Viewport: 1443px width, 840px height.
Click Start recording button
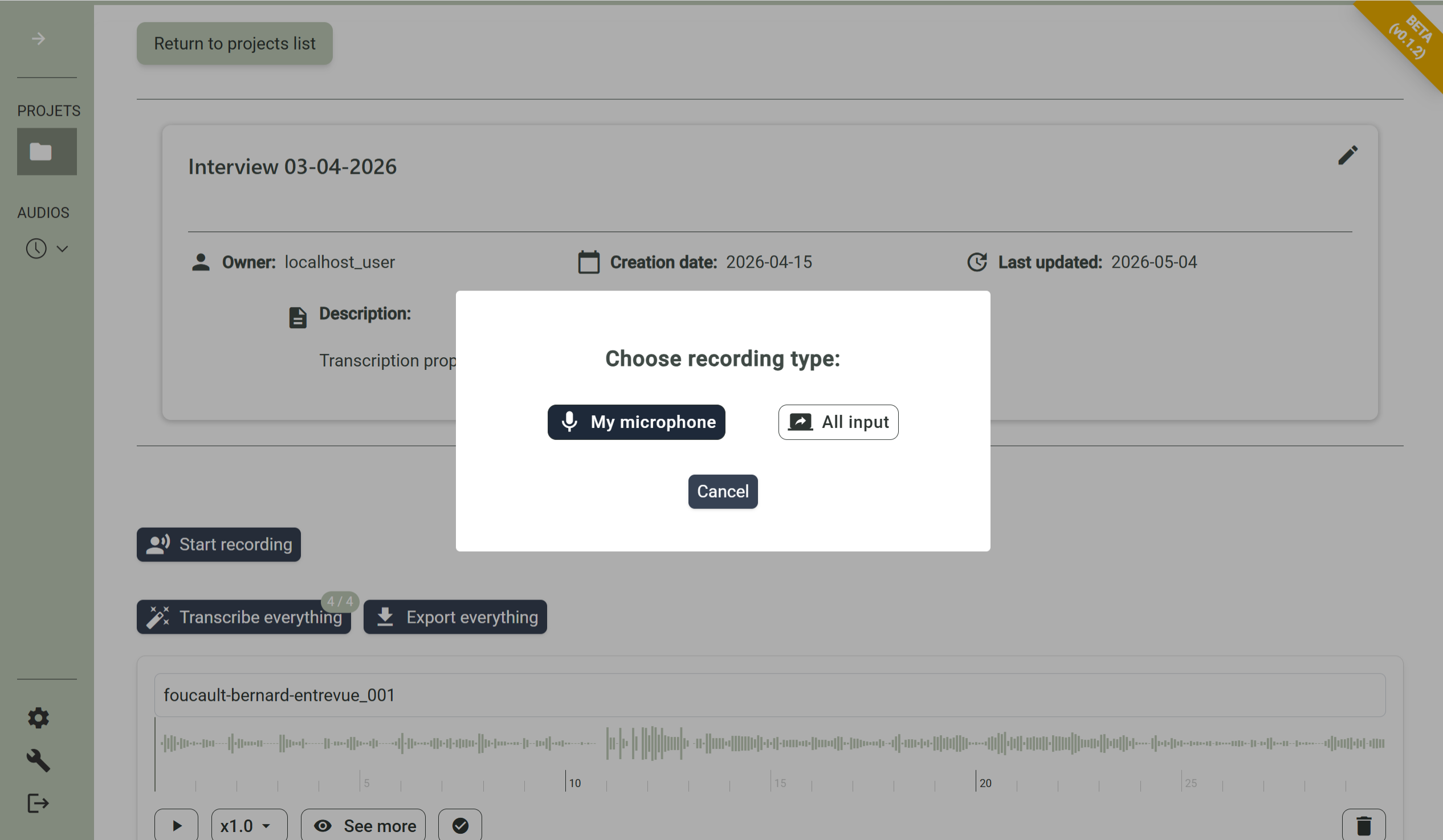[219, 545]
